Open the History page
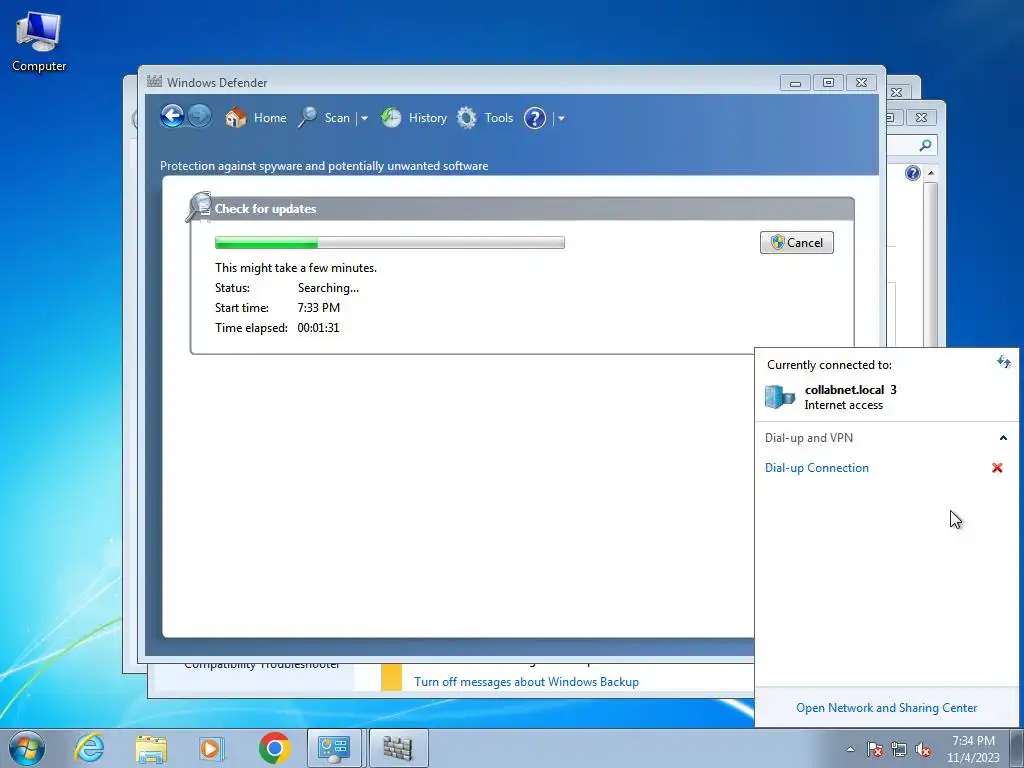 point(414,118)
